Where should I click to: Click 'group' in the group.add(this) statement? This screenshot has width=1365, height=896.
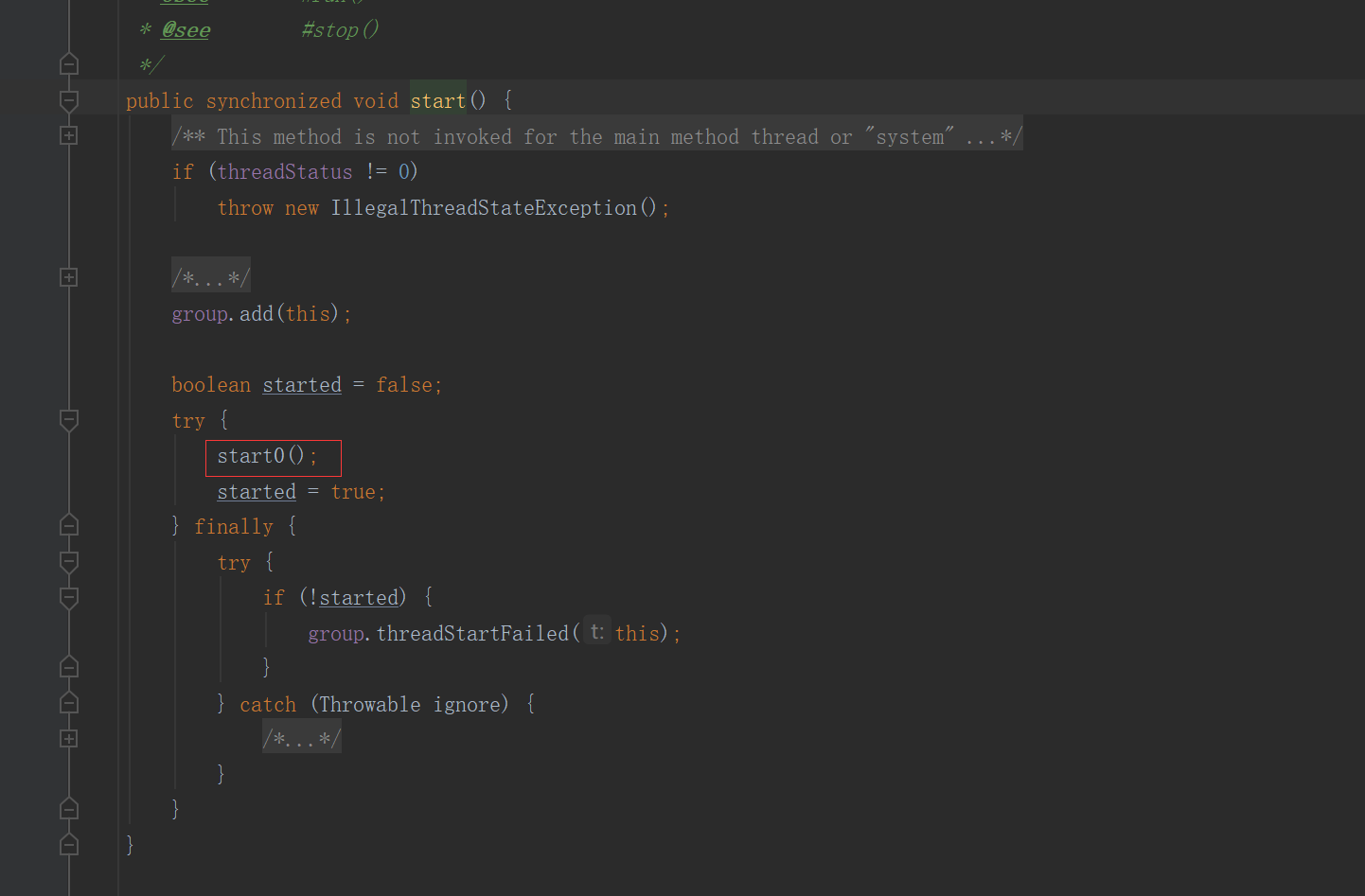point(200,313)
